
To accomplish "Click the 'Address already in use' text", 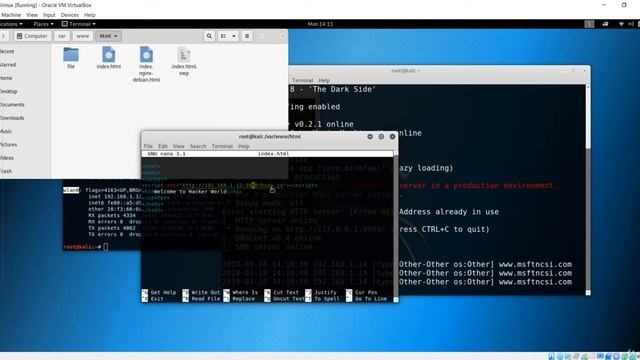I will [449, 212].
